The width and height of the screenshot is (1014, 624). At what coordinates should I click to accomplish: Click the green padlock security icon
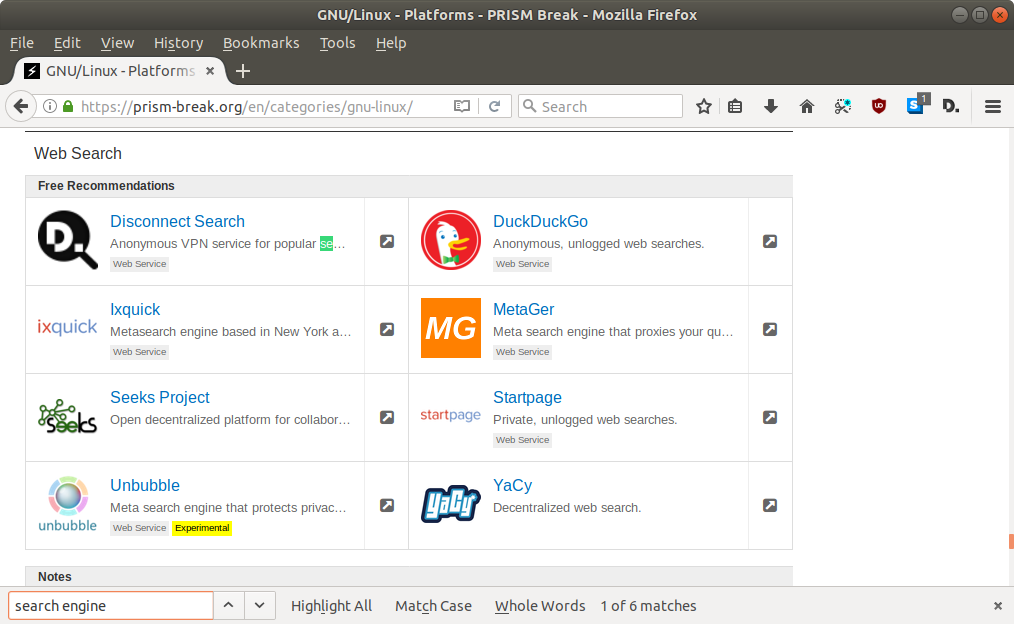pos(68,106)
